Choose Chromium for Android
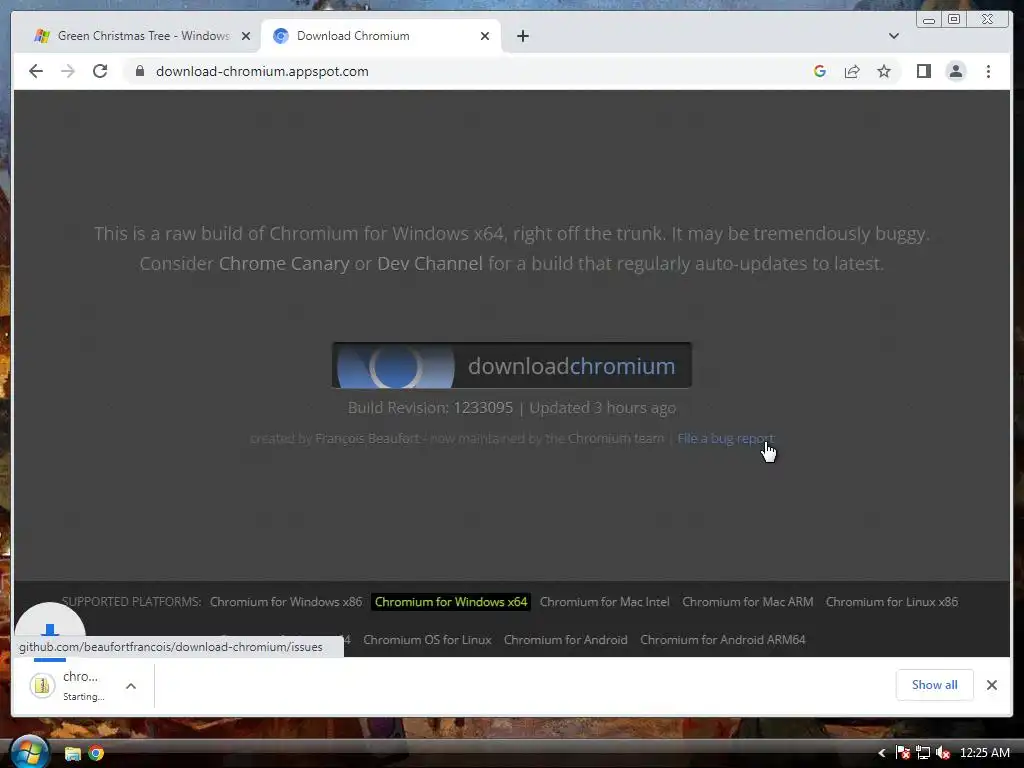This screenshot has height=768, width=1024. (x=566, y=639)
